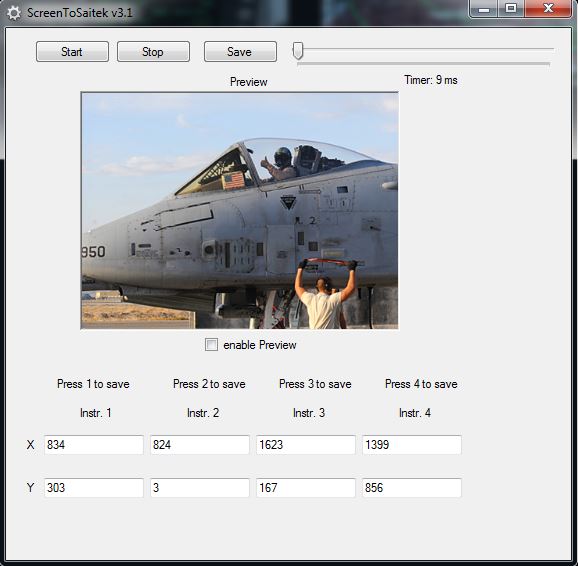Focus the Instr. 3 X field (1623)
Image resolution: width=578 pixels, height=566 pixels.
(x=306, y=445)
